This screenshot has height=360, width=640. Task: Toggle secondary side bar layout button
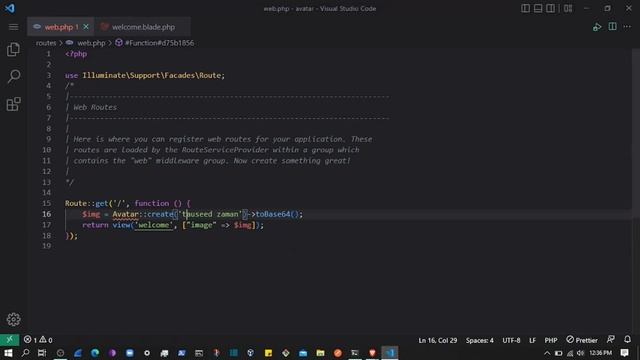(x=550, y=8)
